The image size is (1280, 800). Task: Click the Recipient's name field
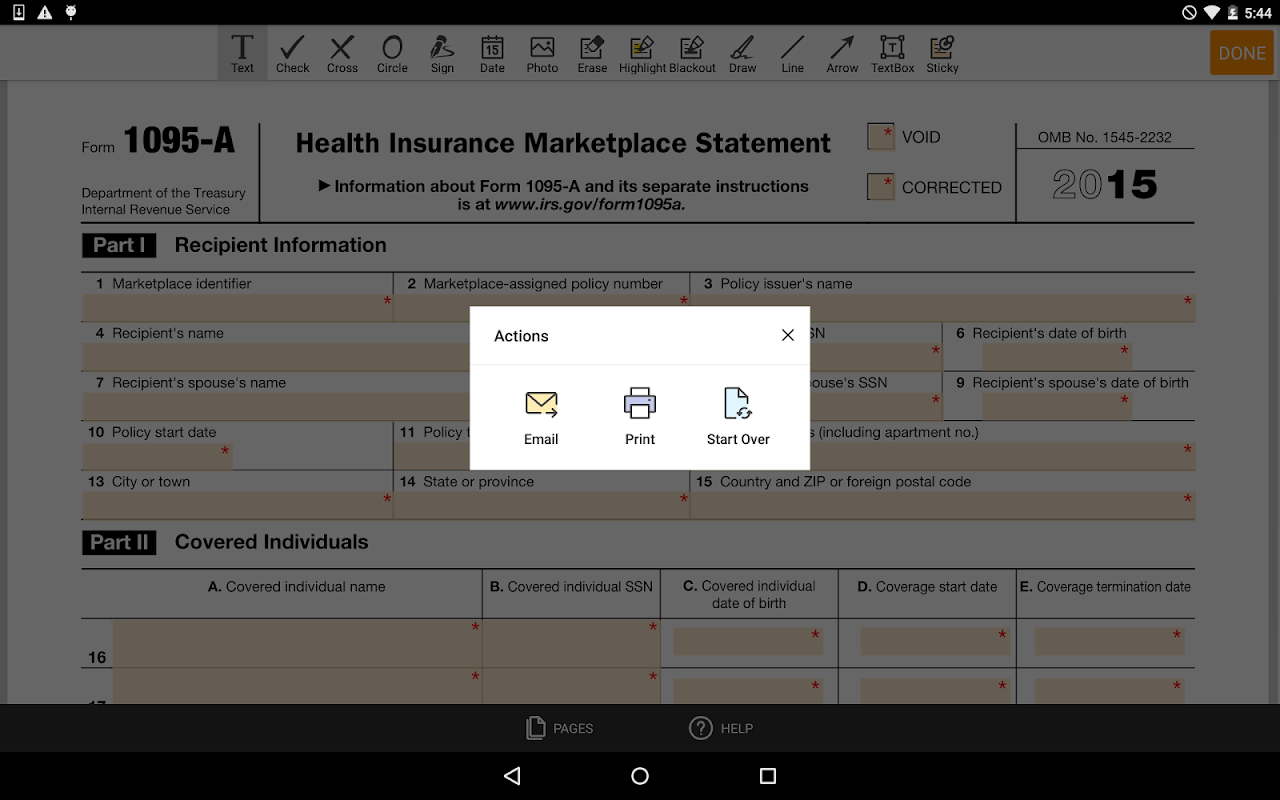(276, 357)
